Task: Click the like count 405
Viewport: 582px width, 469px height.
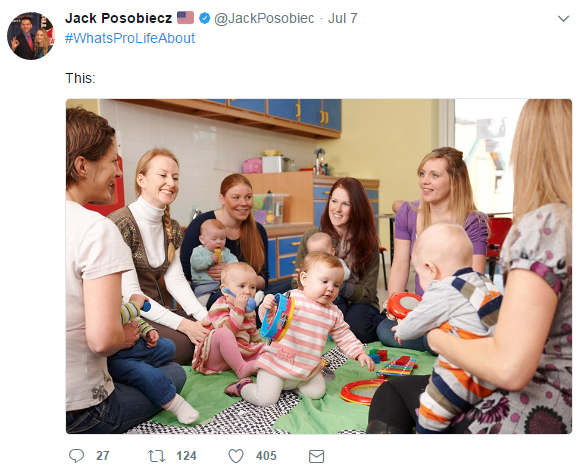Action: click(x=266, y=456)
